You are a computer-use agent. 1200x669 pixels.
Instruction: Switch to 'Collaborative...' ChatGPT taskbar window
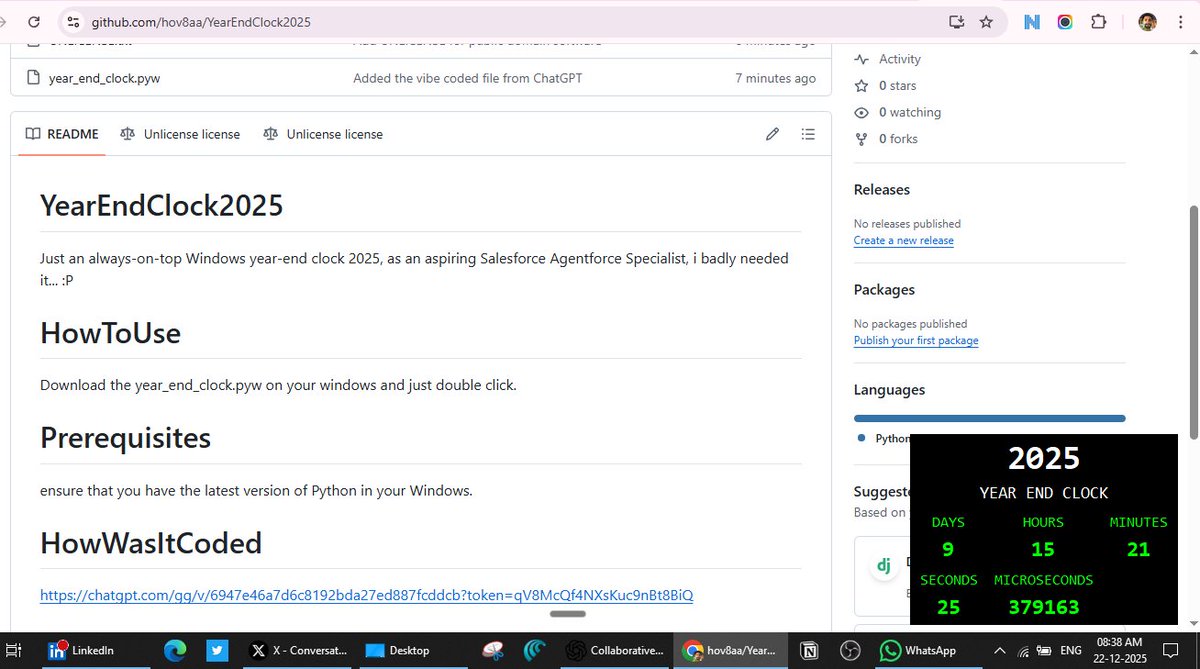tap(614, 650)
